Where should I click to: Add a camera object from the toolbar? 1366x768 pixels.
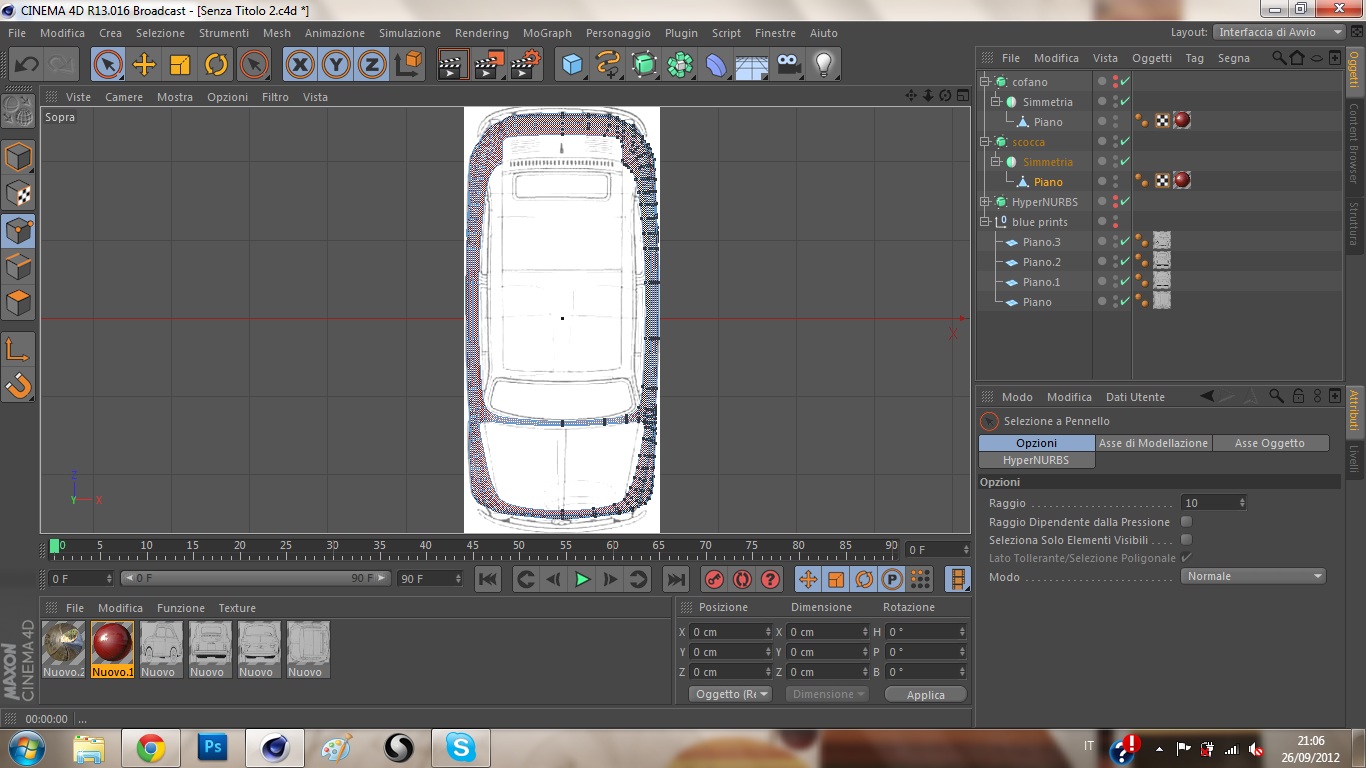(x=789, y=65)
